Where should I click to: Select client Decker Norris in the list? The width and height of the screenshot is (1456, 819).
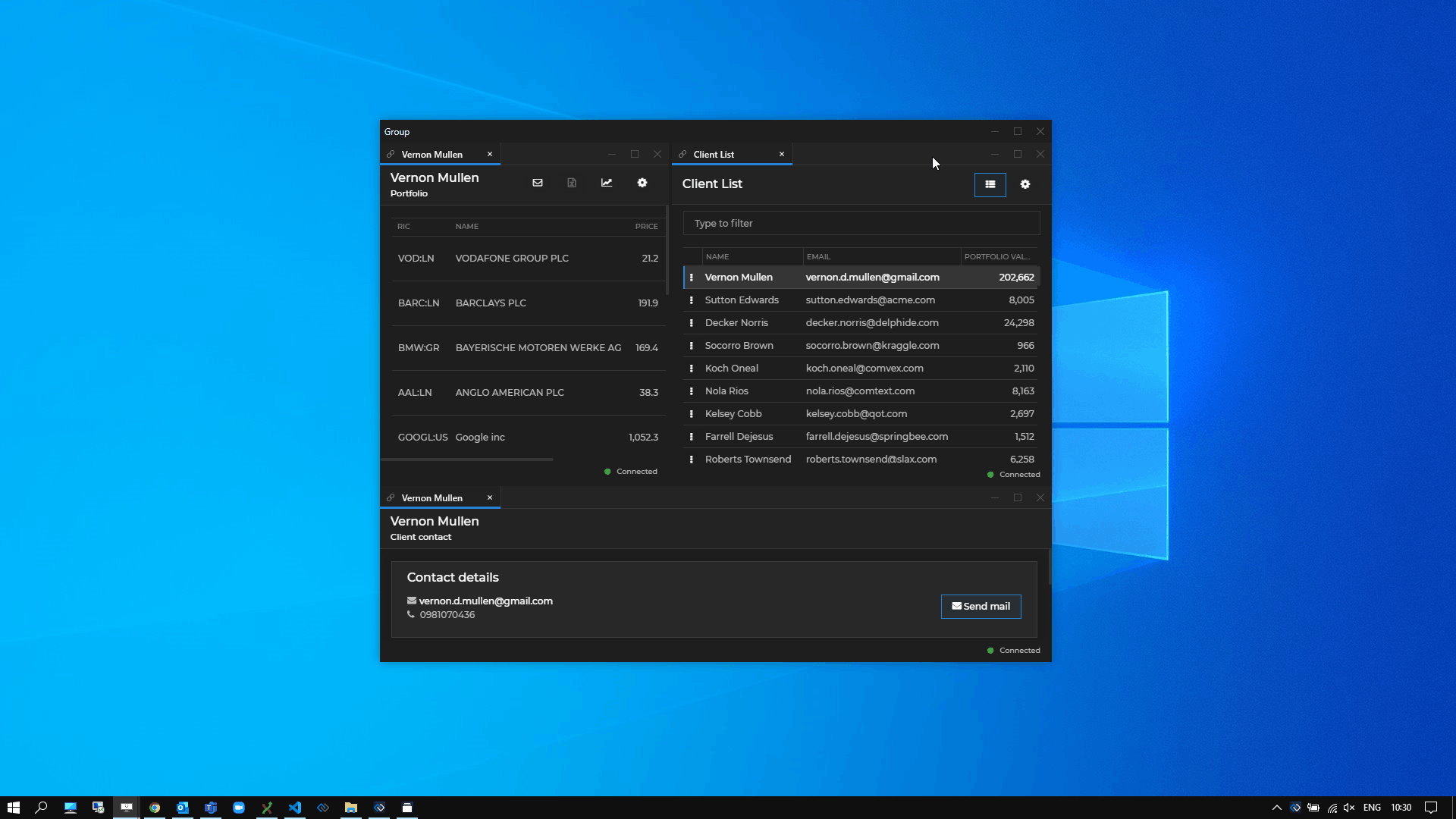736,322
